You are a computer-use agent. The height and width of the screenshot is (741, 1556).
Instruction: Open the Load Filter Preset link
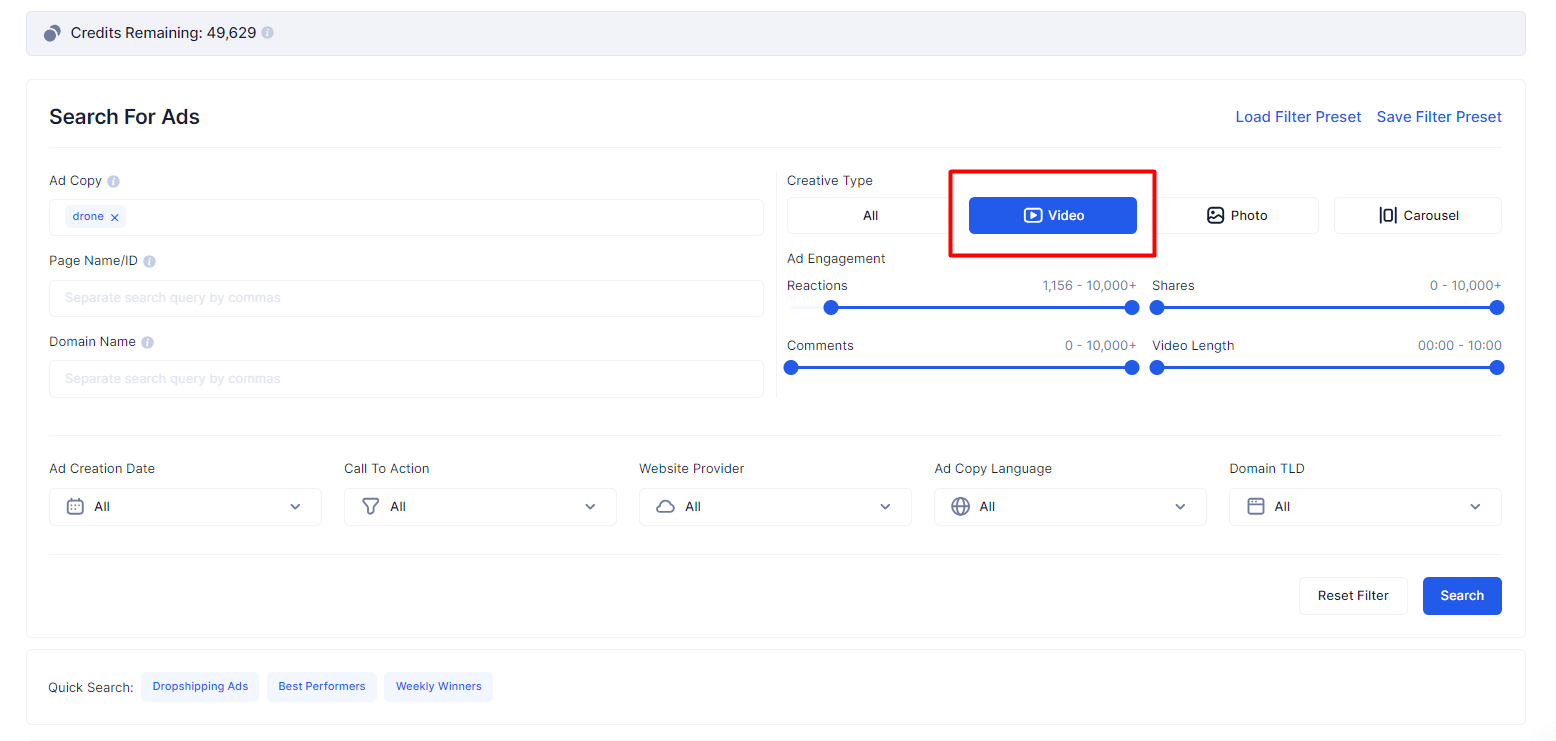click(x=1298, y=117)
